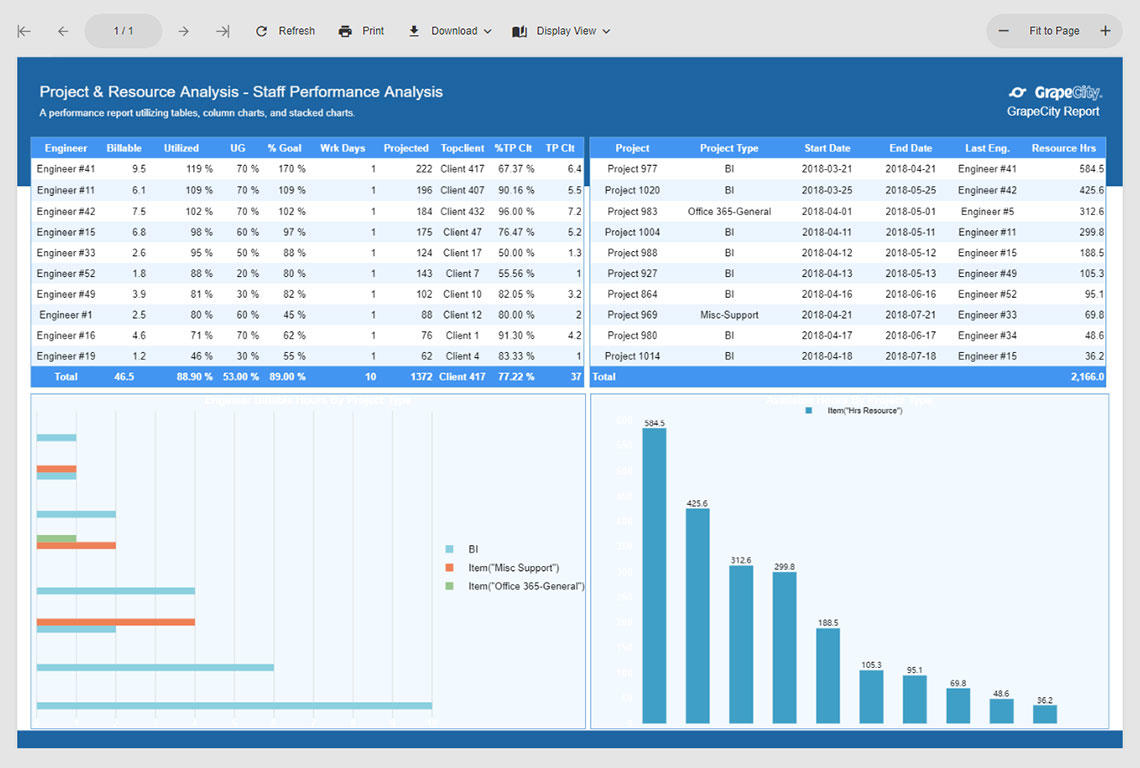1140x768 pixels.
Task: Click the Refresh icon
Action: 262,31
